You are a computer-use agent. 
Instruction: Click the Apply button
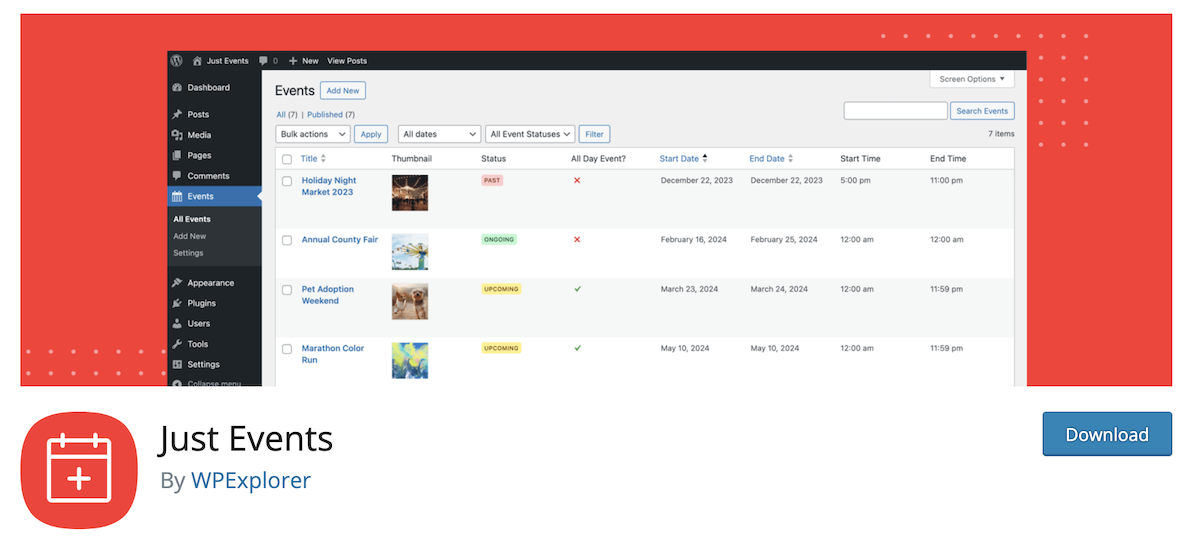pos(371,134)
